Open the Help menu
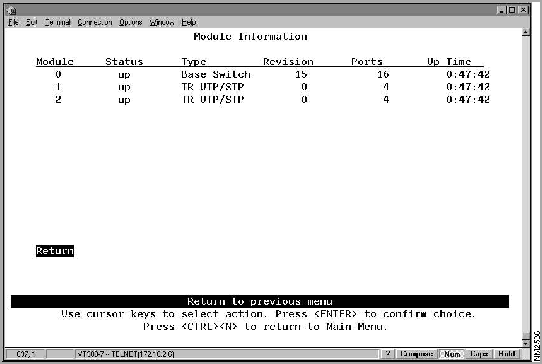 189,22
